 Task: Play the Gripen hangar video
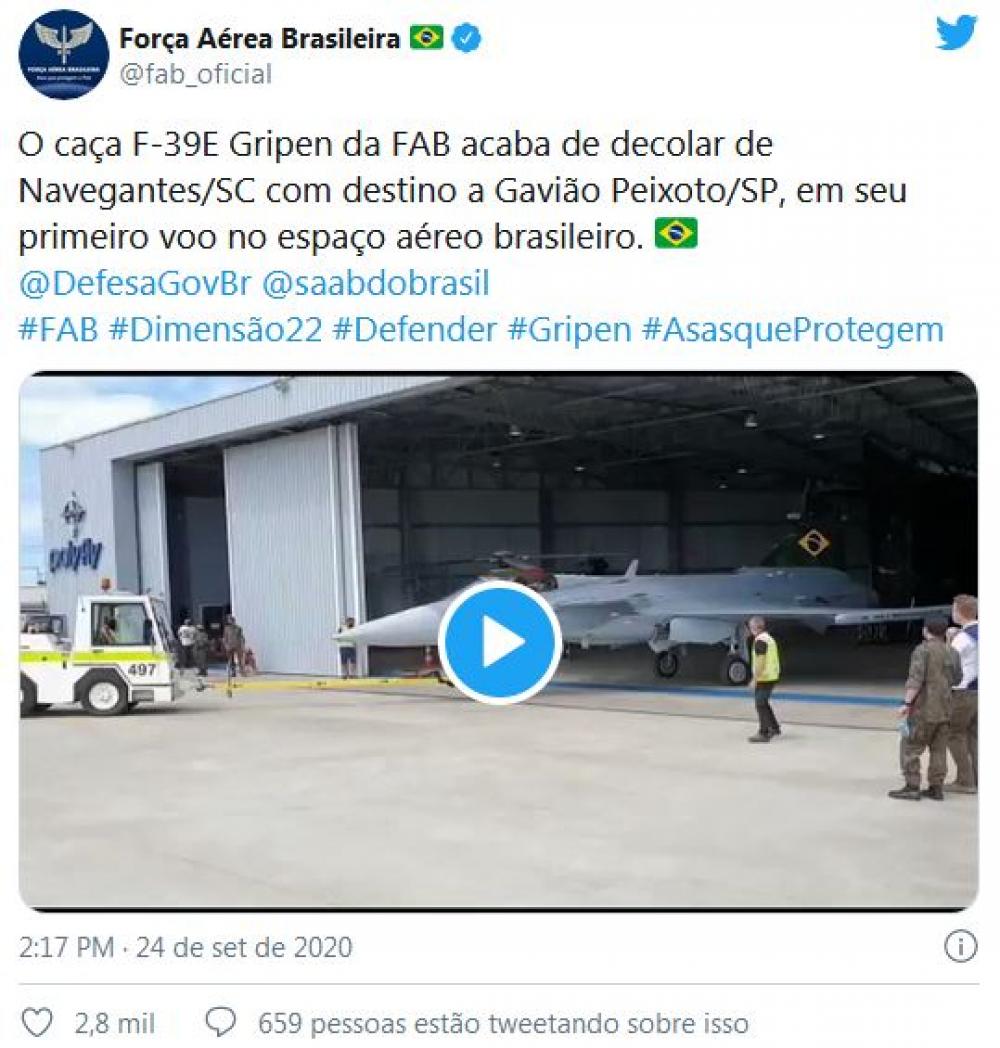point(499,642)
